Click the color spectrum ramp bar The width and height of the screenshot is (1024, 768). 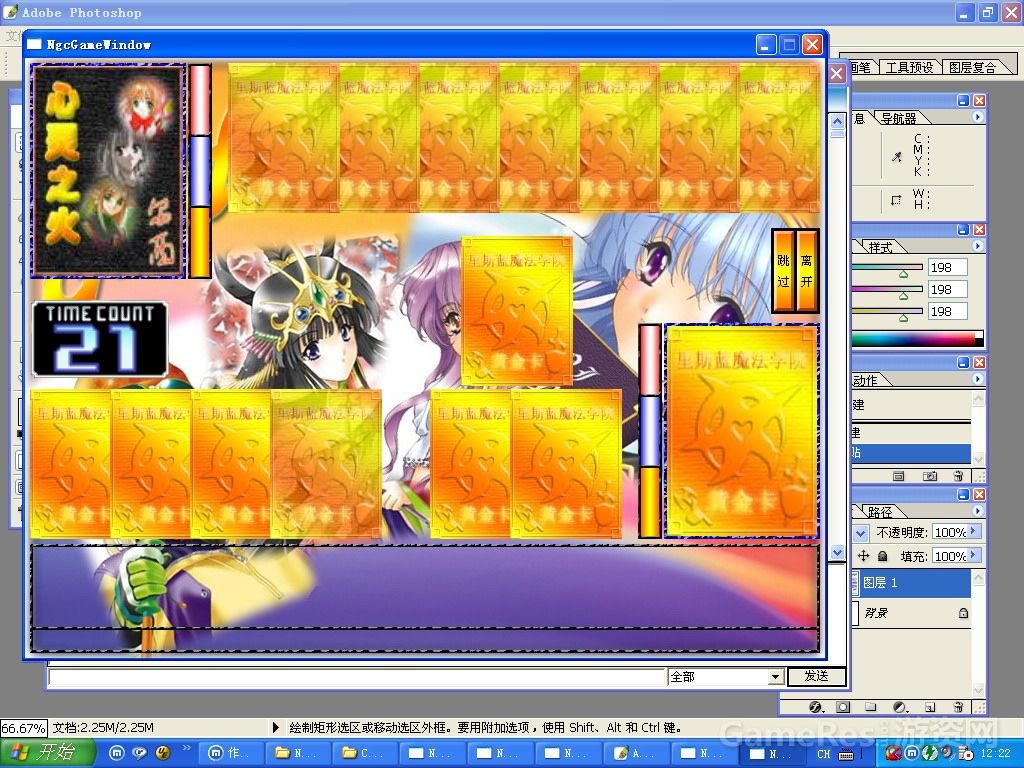click(x=917, y=338)
